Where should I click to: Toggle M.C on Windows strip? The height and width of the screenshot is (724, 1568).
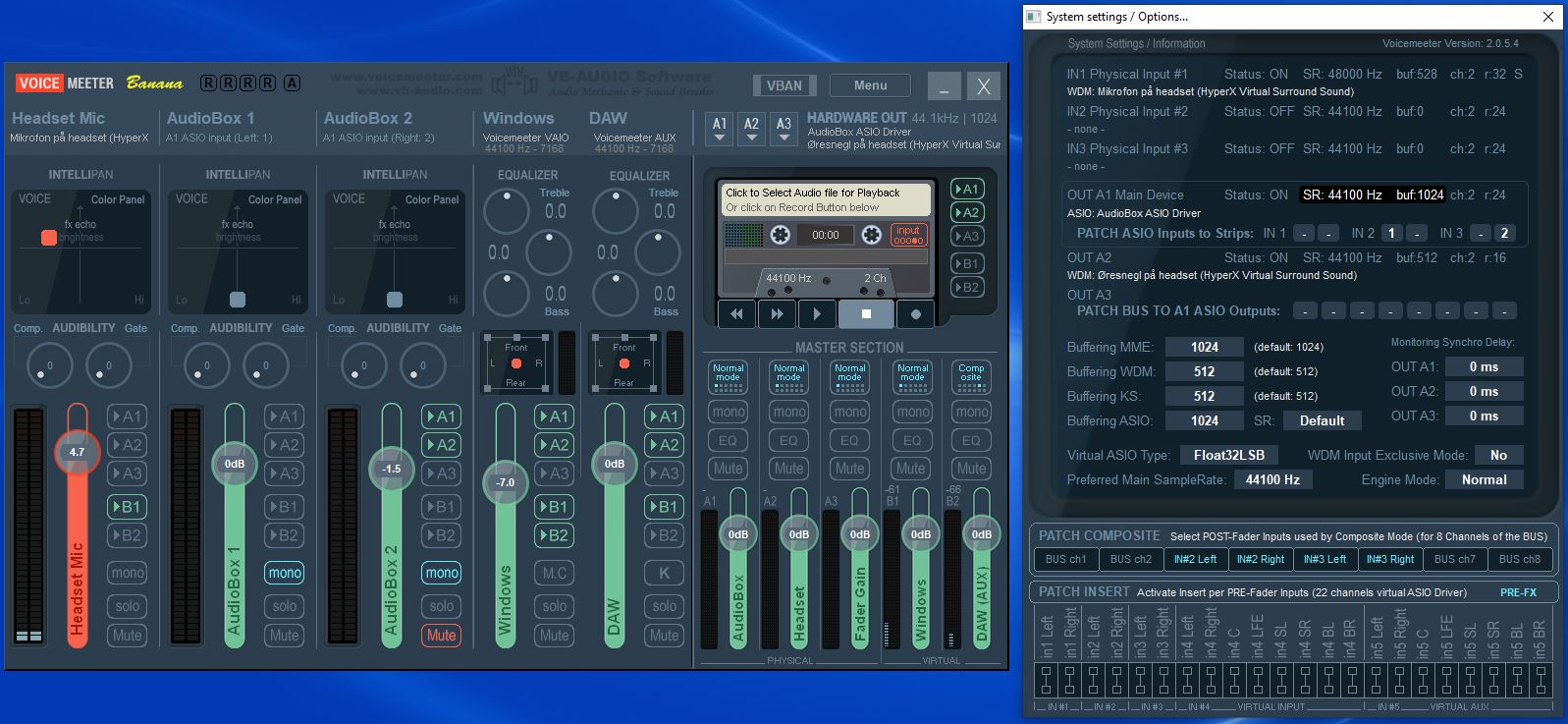point(554,573)
